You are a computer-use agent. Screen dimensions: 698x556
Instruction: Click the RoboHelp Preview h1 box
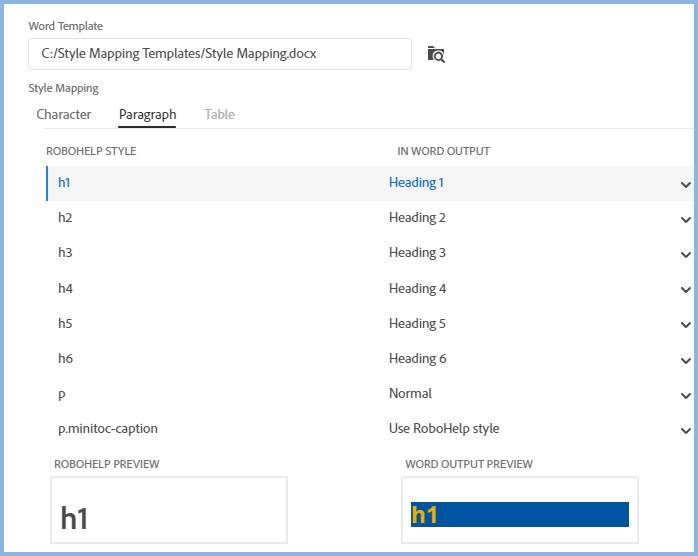[168, 510]
